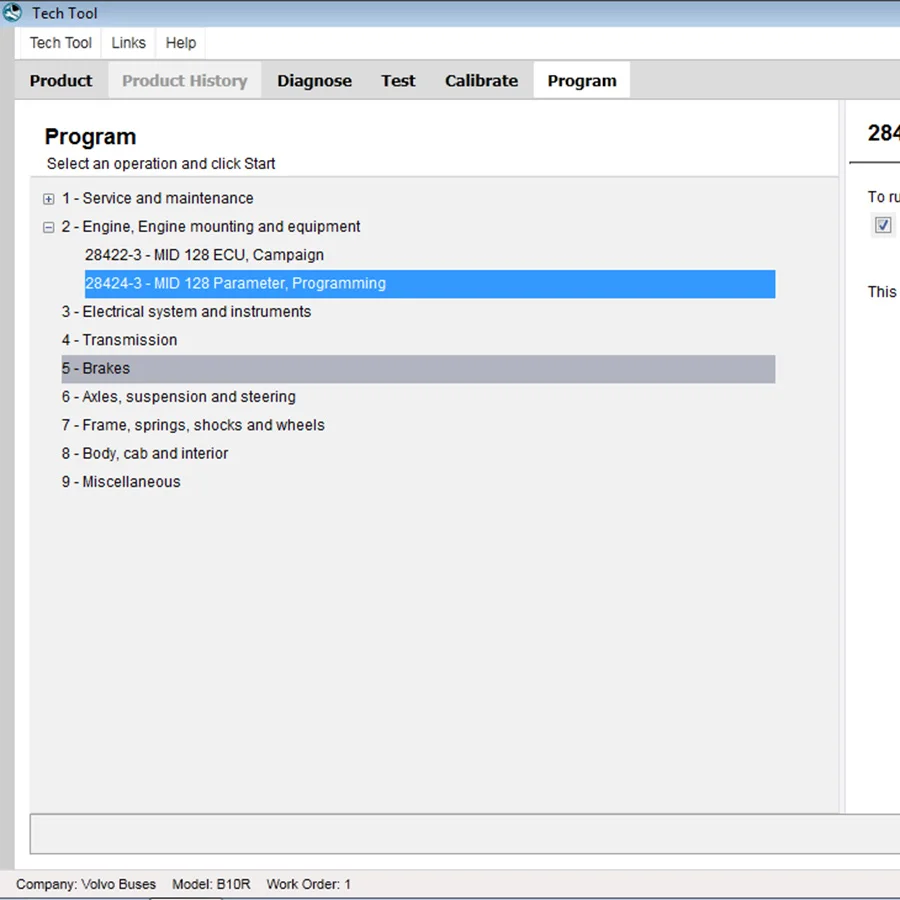Open the Links menu

[x=129, y=43]
